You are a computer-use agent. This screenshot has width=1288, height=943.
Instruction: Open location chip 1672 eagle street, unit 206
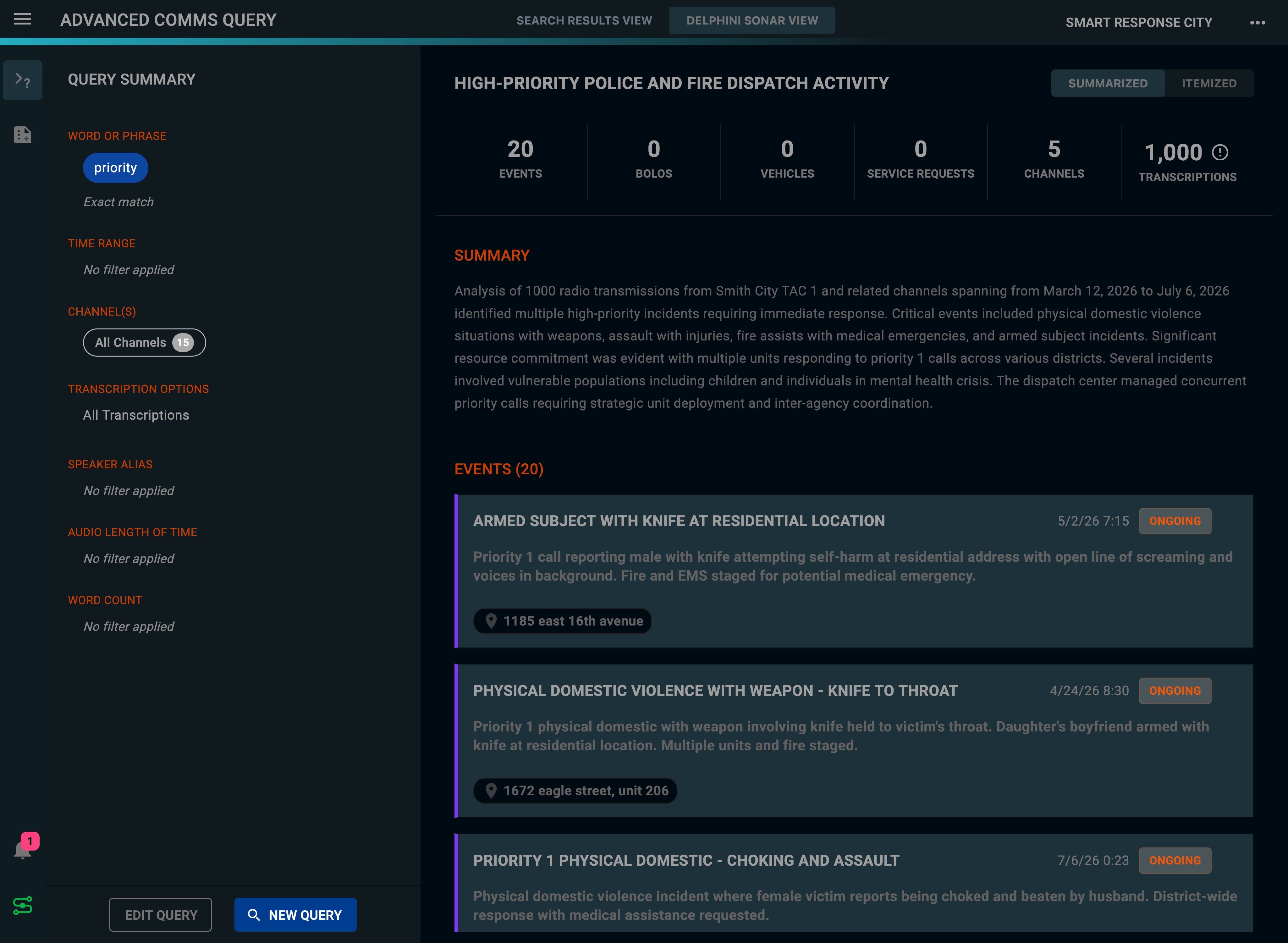[x=575, y=791]
